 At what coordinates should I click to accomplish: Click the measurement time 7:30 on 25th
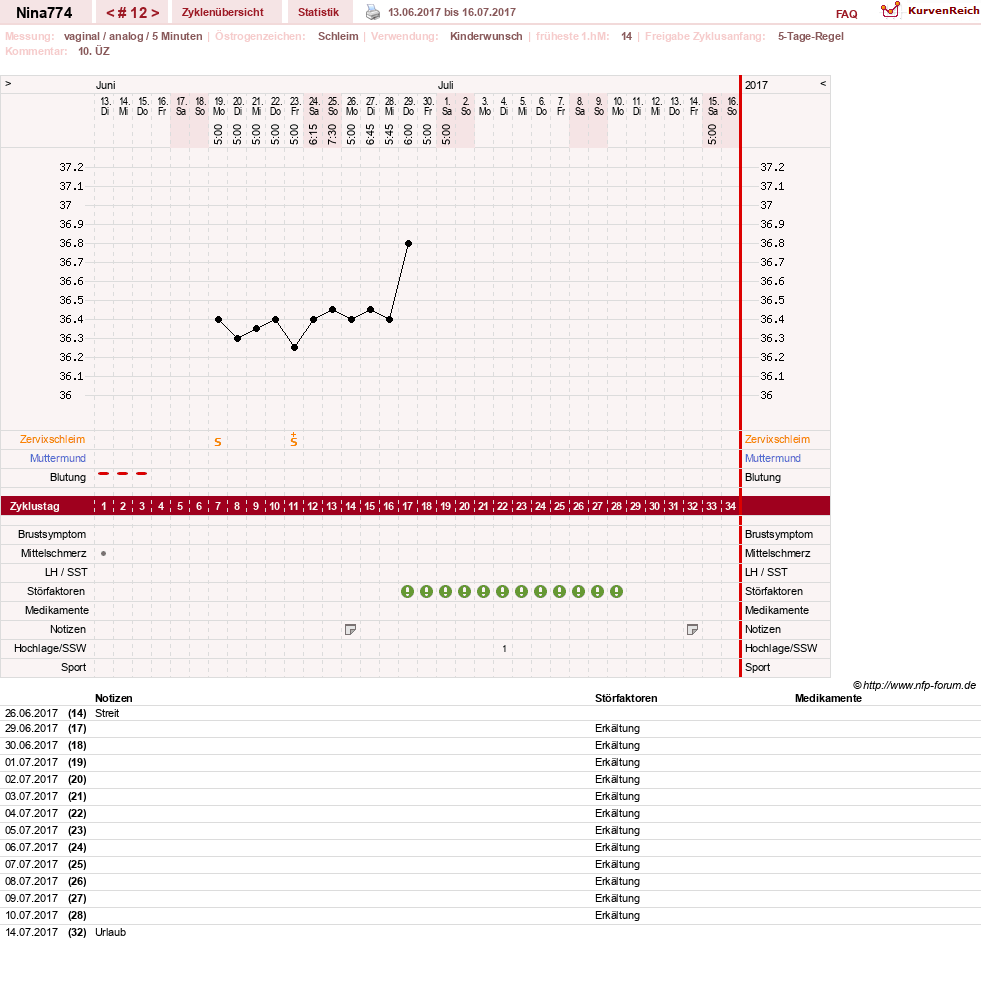point(332,134)
